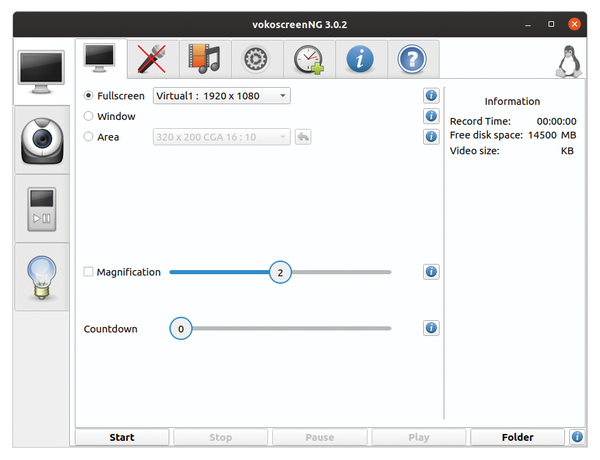Open the 320 x 200 CGA area size dropdown
The width and height of the screenshot is (600, 460).
(222, 137)
